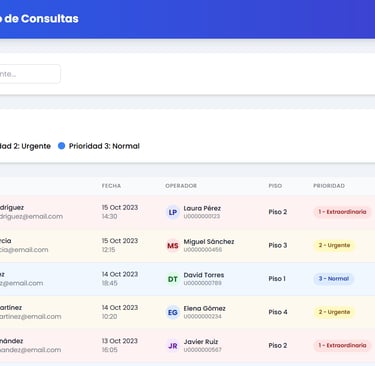The width and height of the screenshot is (375, 366).
Task: Select operator name Elena Gómez
Action: pyautogui.click(x=204, y=308)
